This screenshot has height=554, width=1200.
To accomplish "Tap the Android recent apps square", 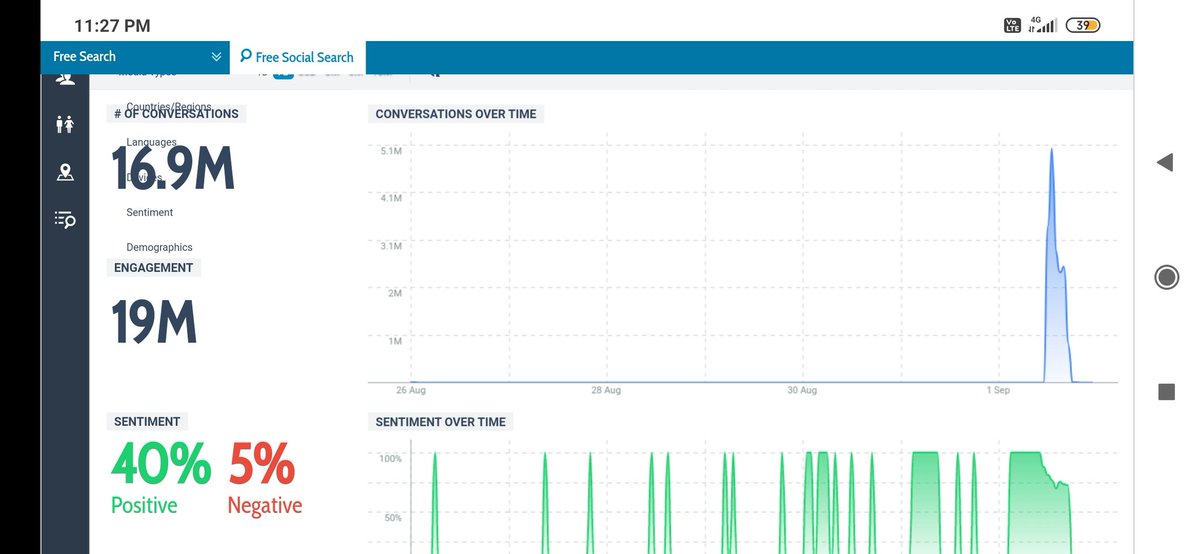I will (1166, 392).
